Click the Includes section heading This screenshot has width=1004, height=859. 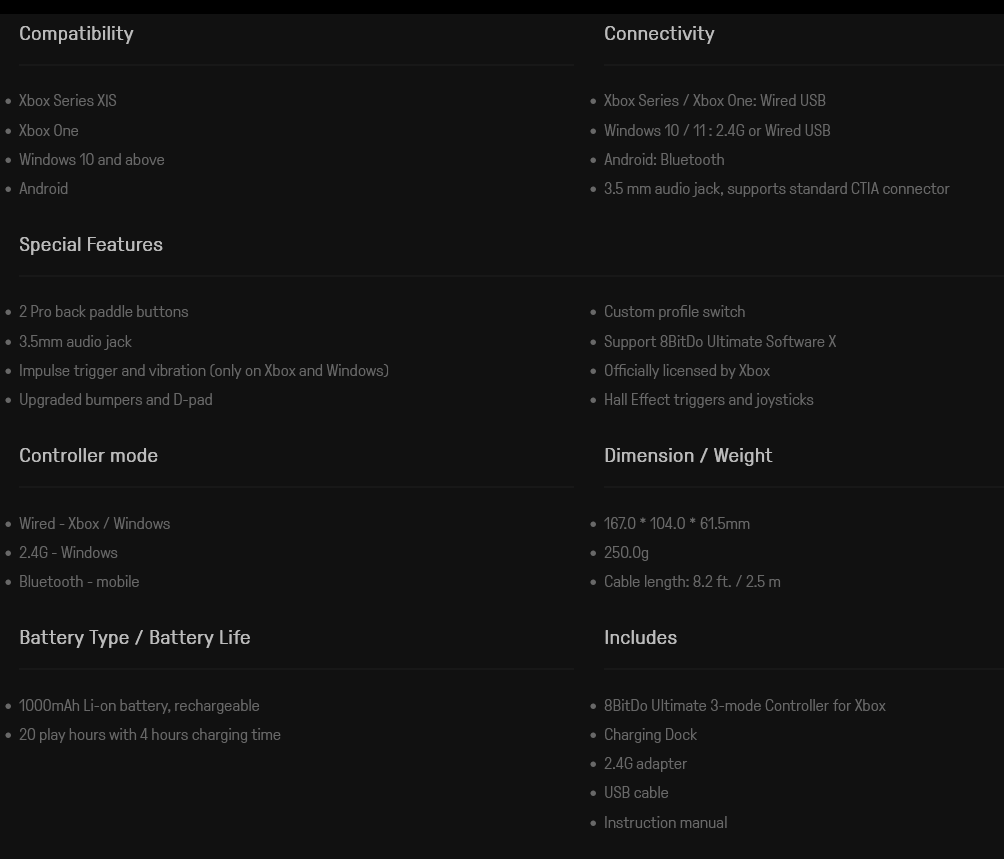(640, 637)
